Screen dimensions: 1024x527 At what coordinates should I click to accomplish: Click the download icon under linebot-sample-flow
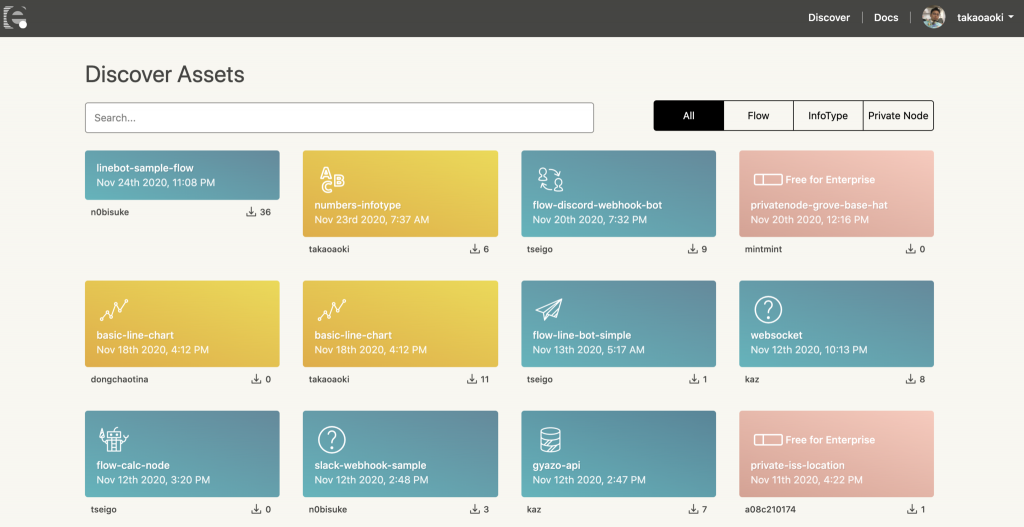point(251,212)
